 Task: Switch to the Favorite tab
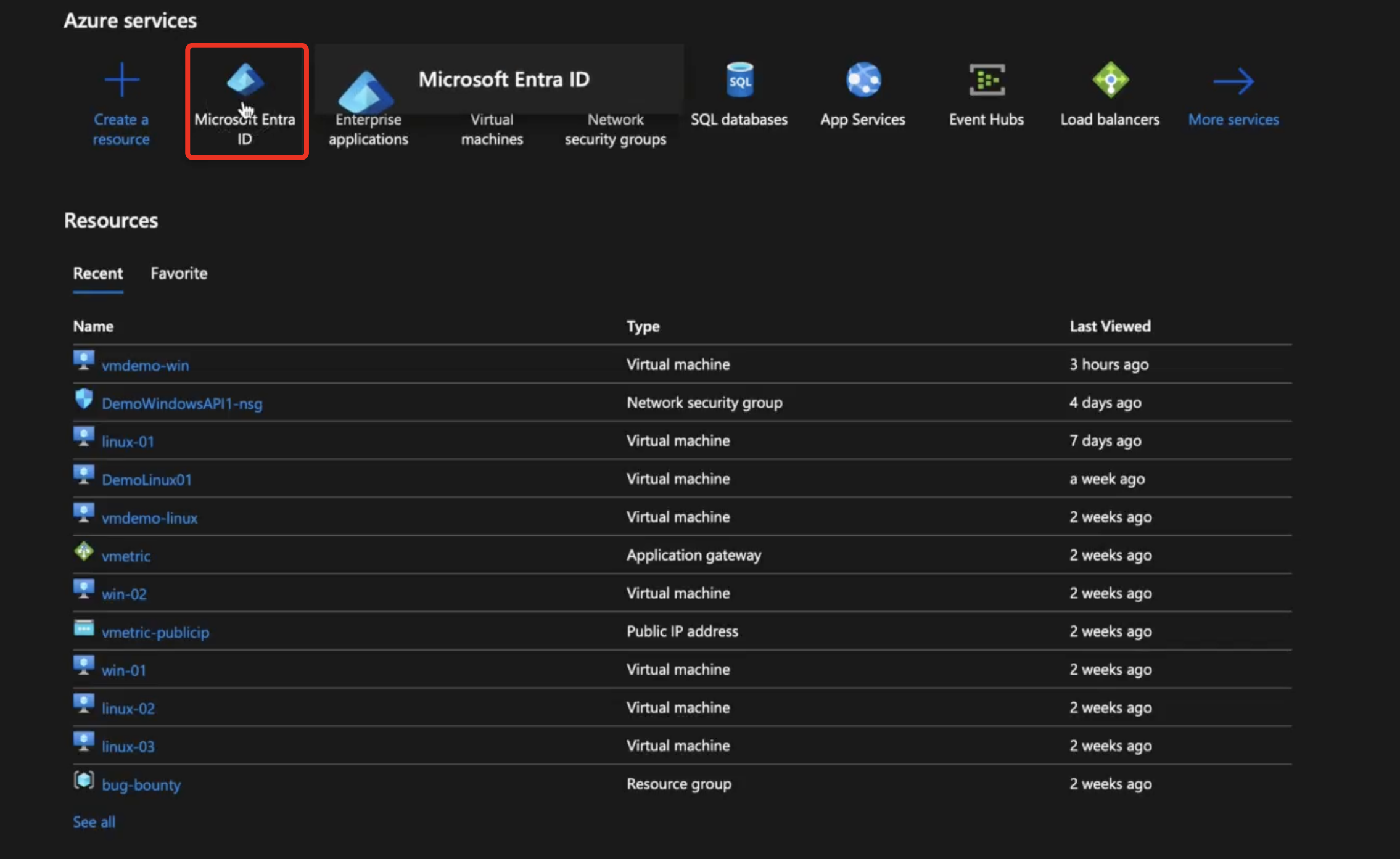[179, 273]
